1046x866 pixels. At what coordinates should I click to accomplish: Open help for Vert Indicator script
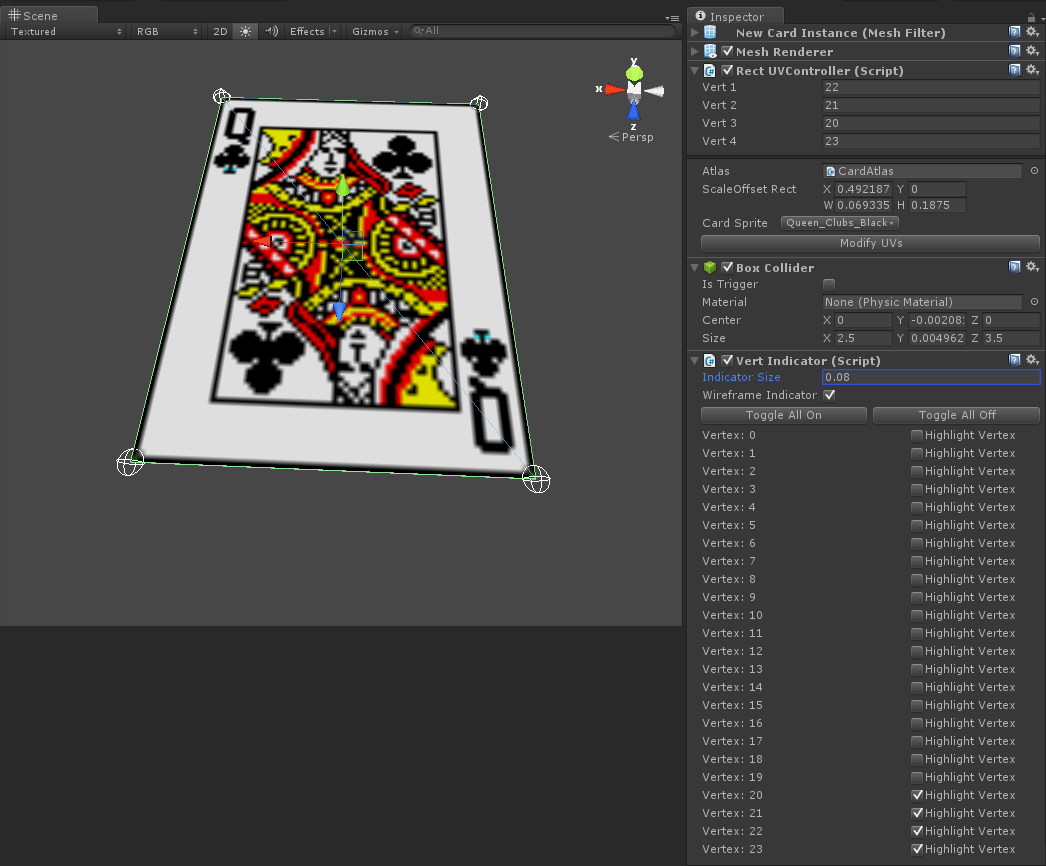point(1014,360)
